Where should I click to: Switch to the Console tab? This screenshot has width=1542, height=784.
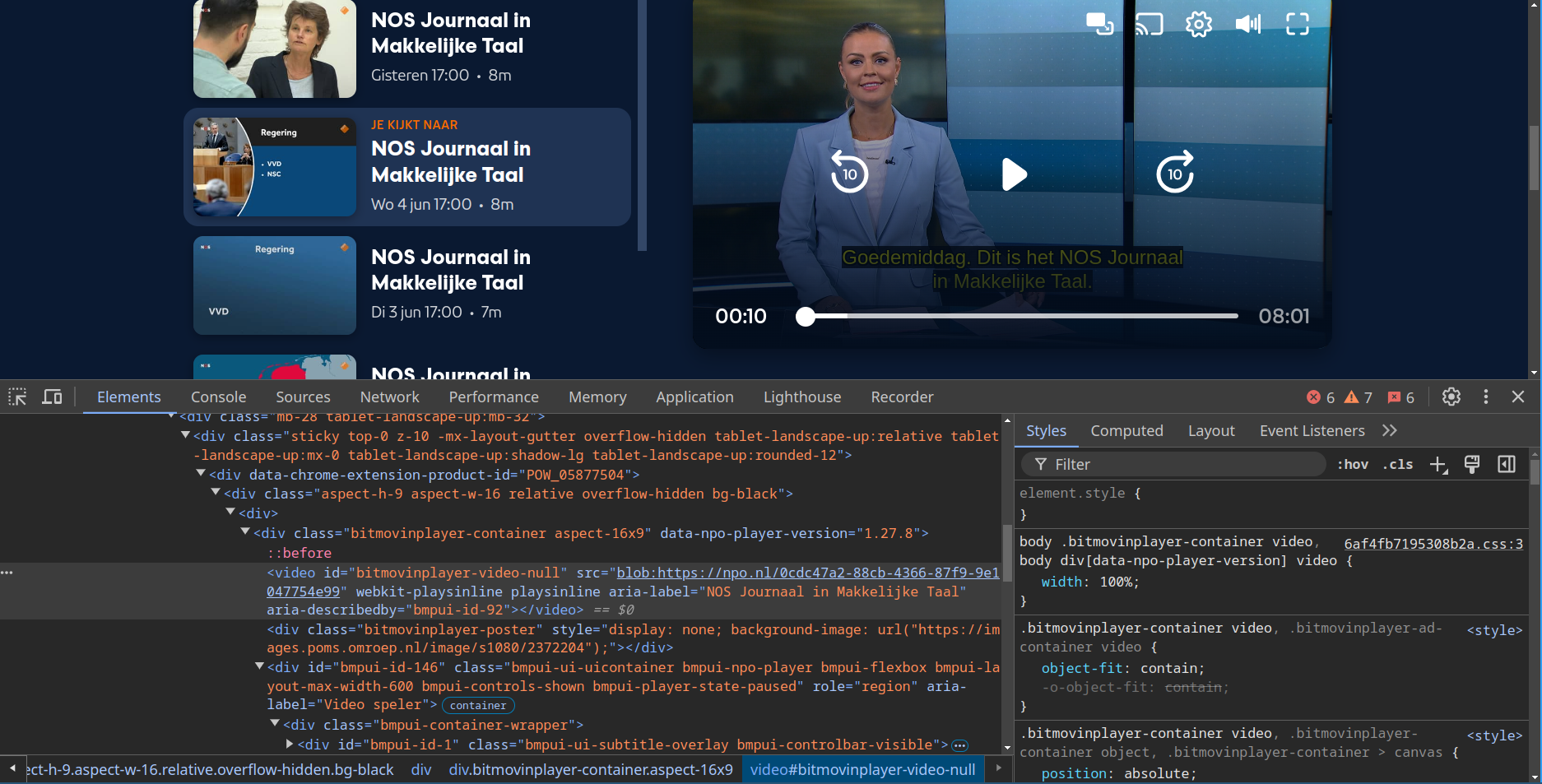[219, 397]
